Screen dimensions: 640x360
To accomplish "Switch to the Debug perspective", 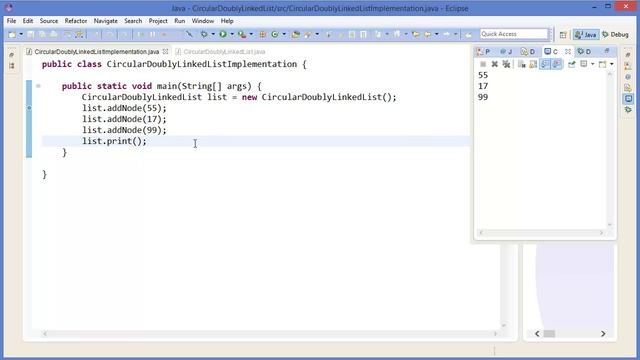I will pos(616,35).
